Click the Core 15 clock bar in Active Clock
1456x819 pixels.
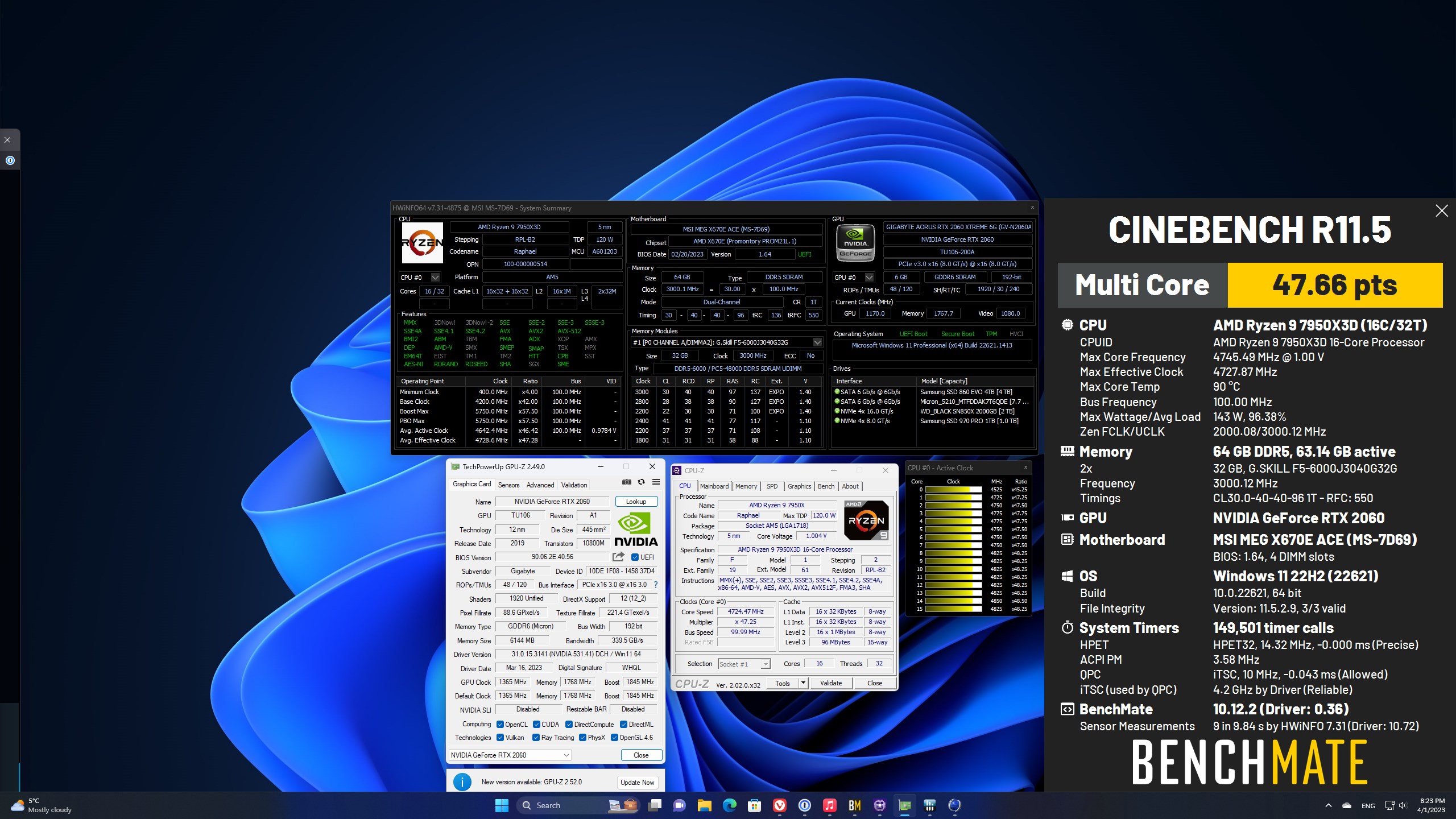(953, 609)
